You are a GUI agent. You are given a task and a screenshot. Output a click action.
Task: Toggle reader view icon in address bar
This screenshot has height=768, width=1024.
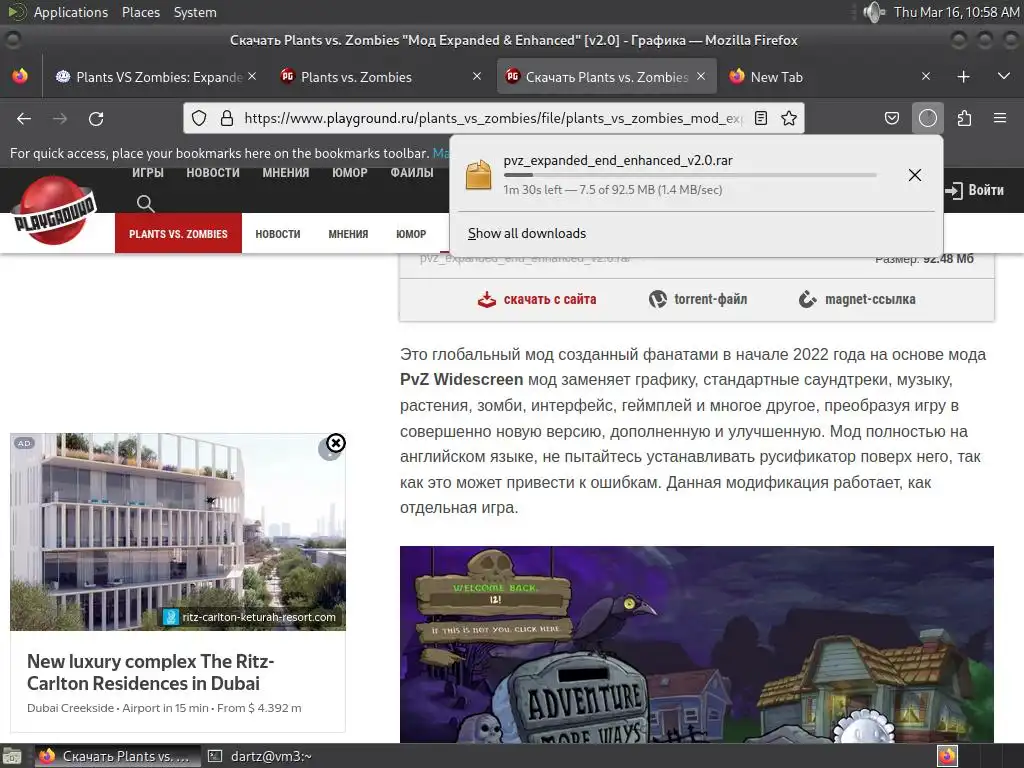click(761, 118)
